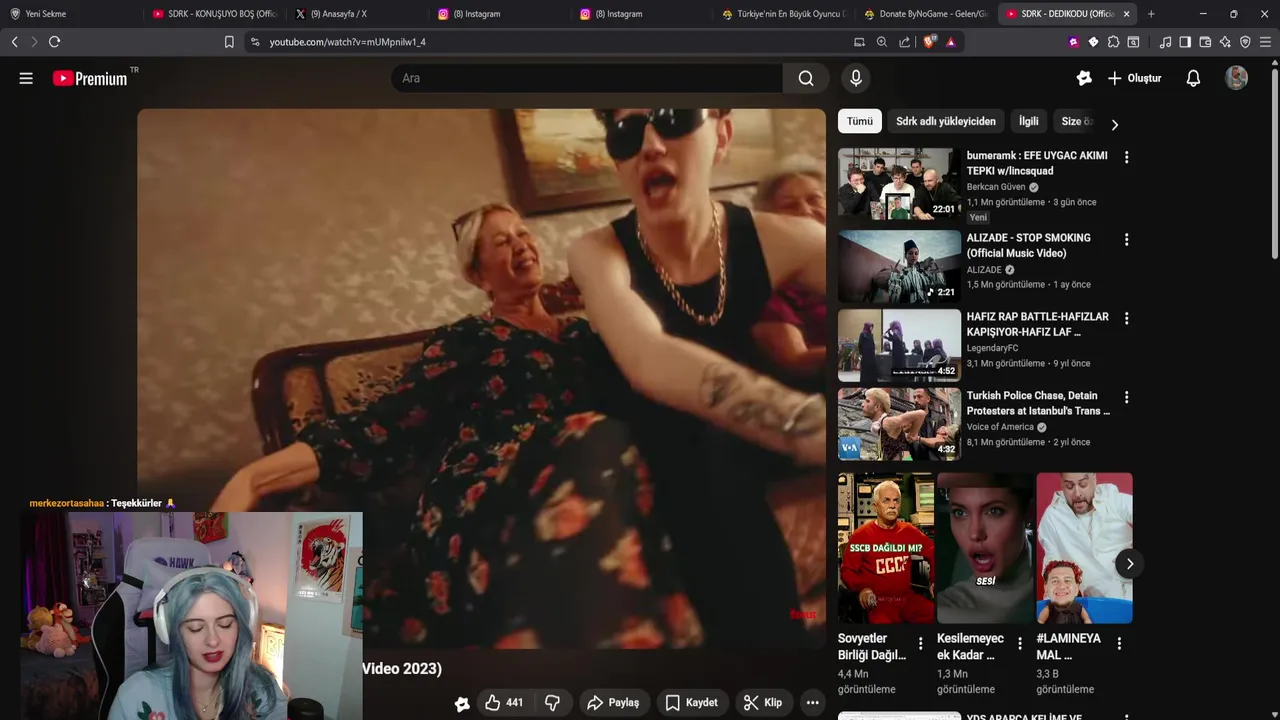The height and width of the screenshot is (720, 1280).
Task: Click the address bar URL
Action: coord(347,42)
